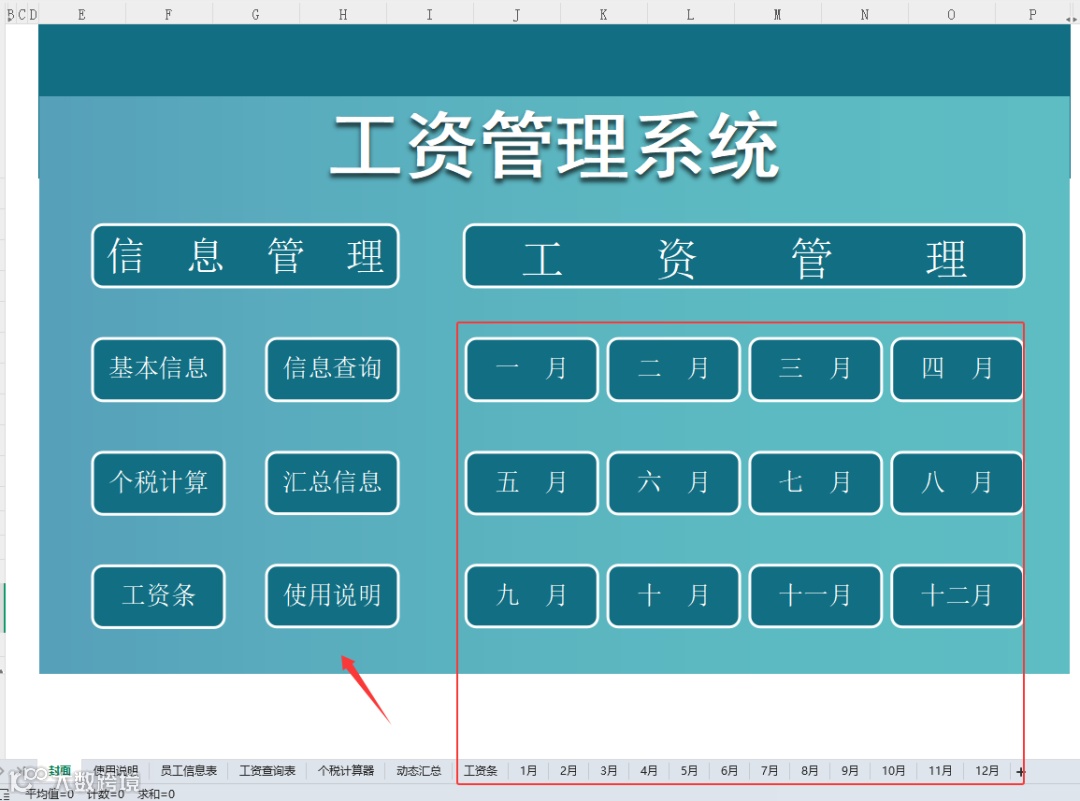The height and width of the screenshot is (801, 1080).
Task: Select the 信息管理 header shape
Action: coord(245,256)
